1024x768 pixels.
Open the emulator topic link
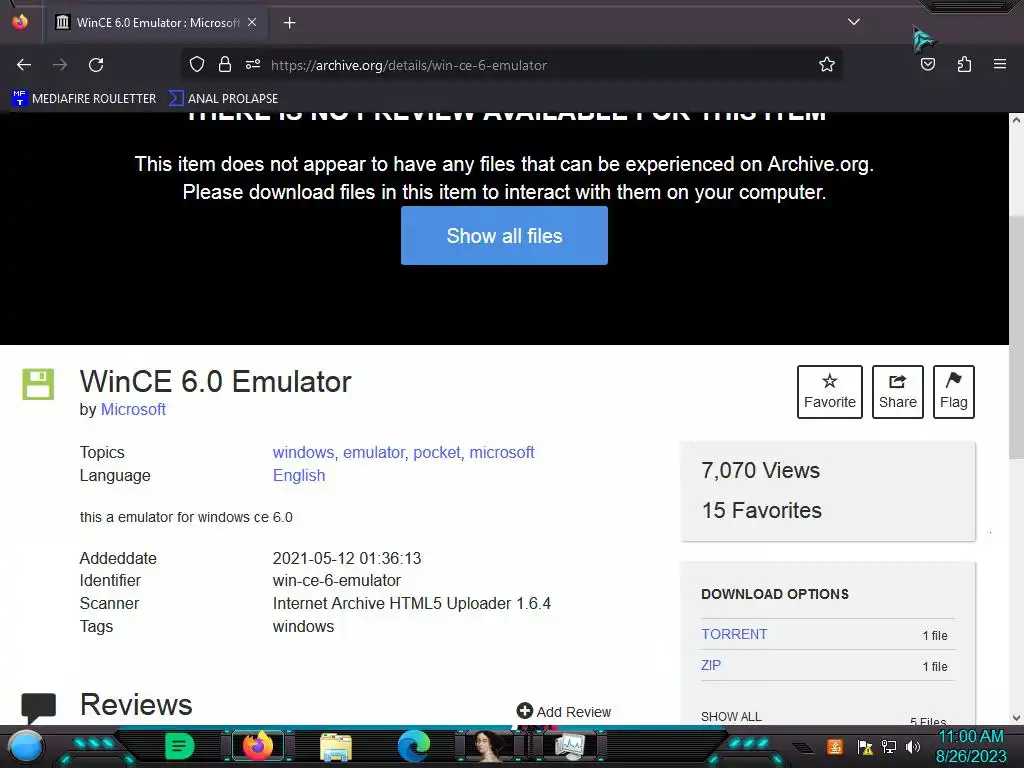click(x=374, y=453)
